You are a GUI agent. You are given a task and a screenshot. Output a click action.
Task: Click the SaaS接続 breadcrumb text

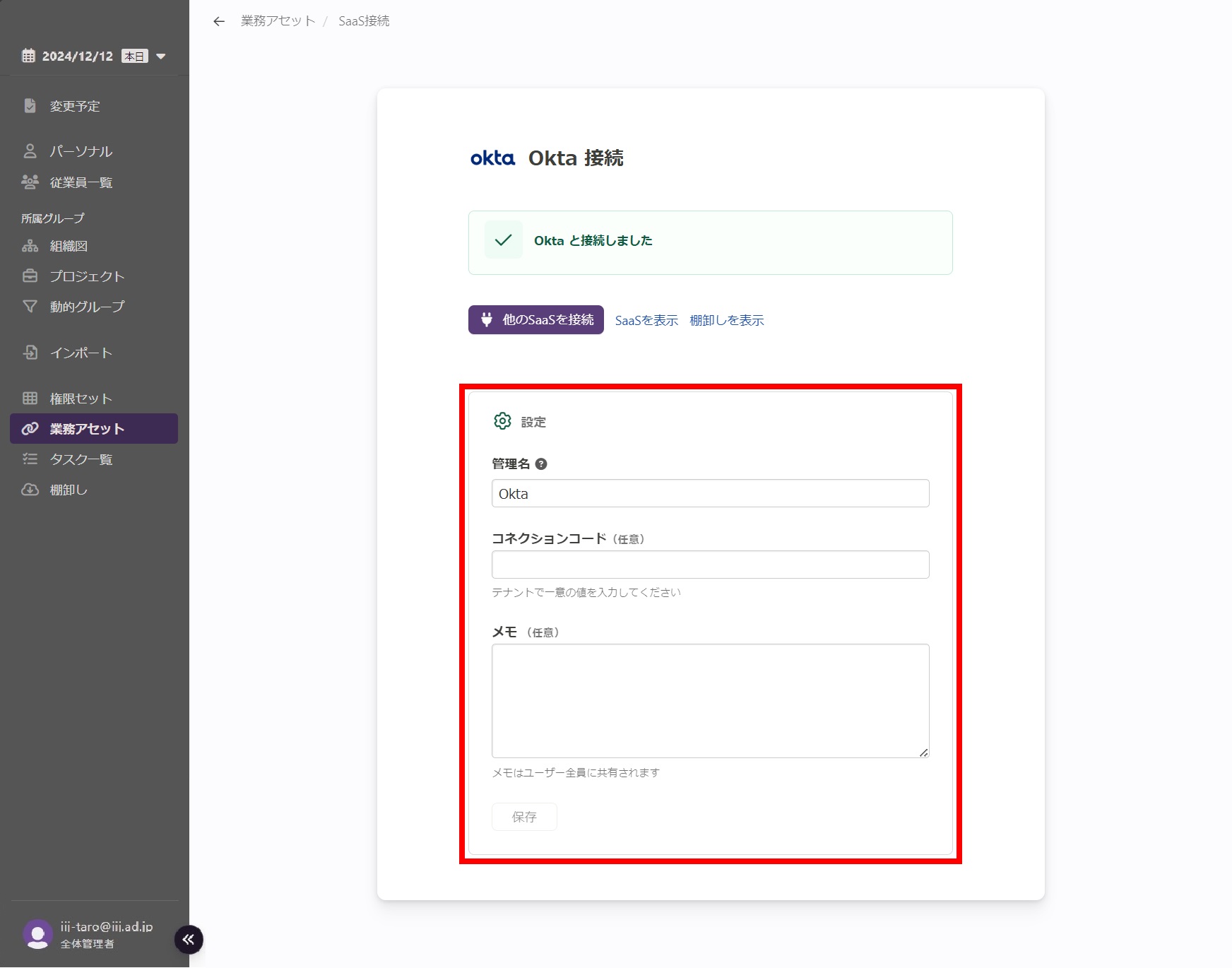[x=364, y=21]
